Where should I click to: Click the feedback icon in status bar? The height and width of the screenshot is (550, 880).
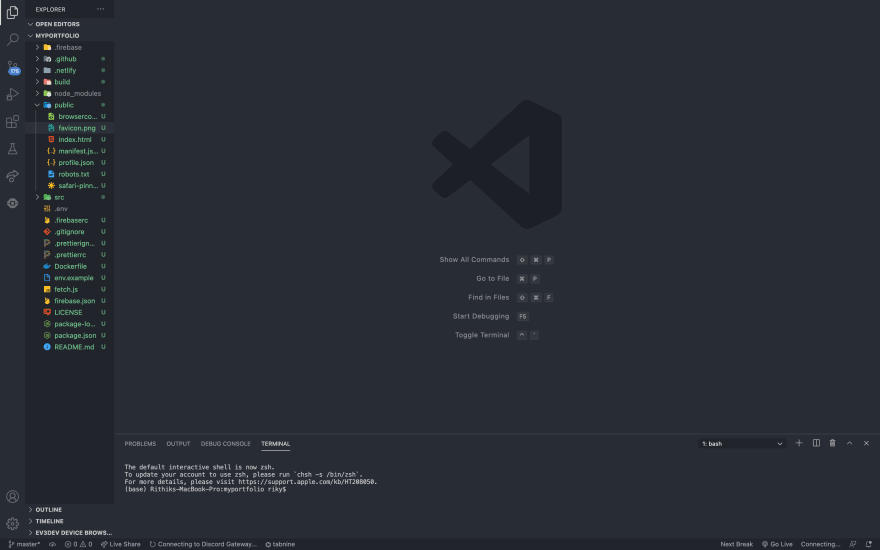[x=853, y=544]
